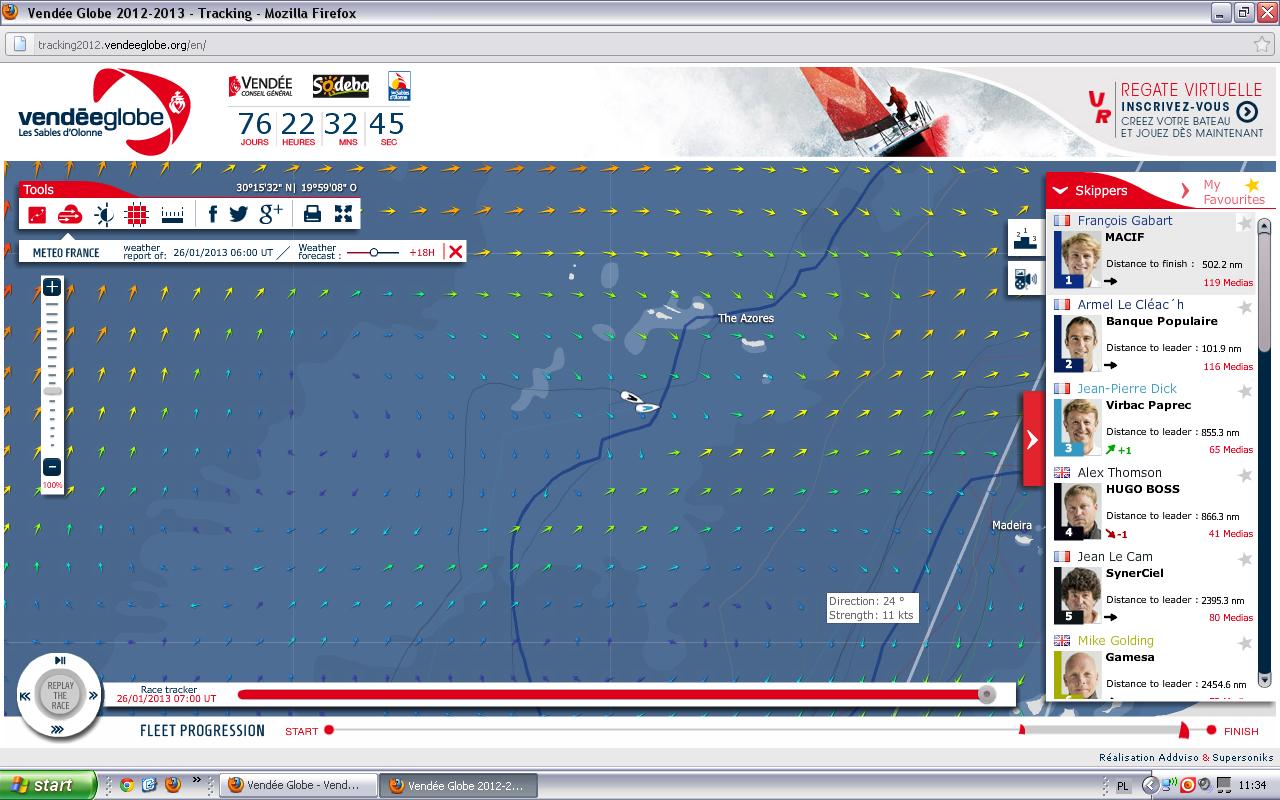The image size is (1280, 800).
Task: Open Jean-Pierre Dick's 65 Medias link
Action: (x=1231, y=450)
